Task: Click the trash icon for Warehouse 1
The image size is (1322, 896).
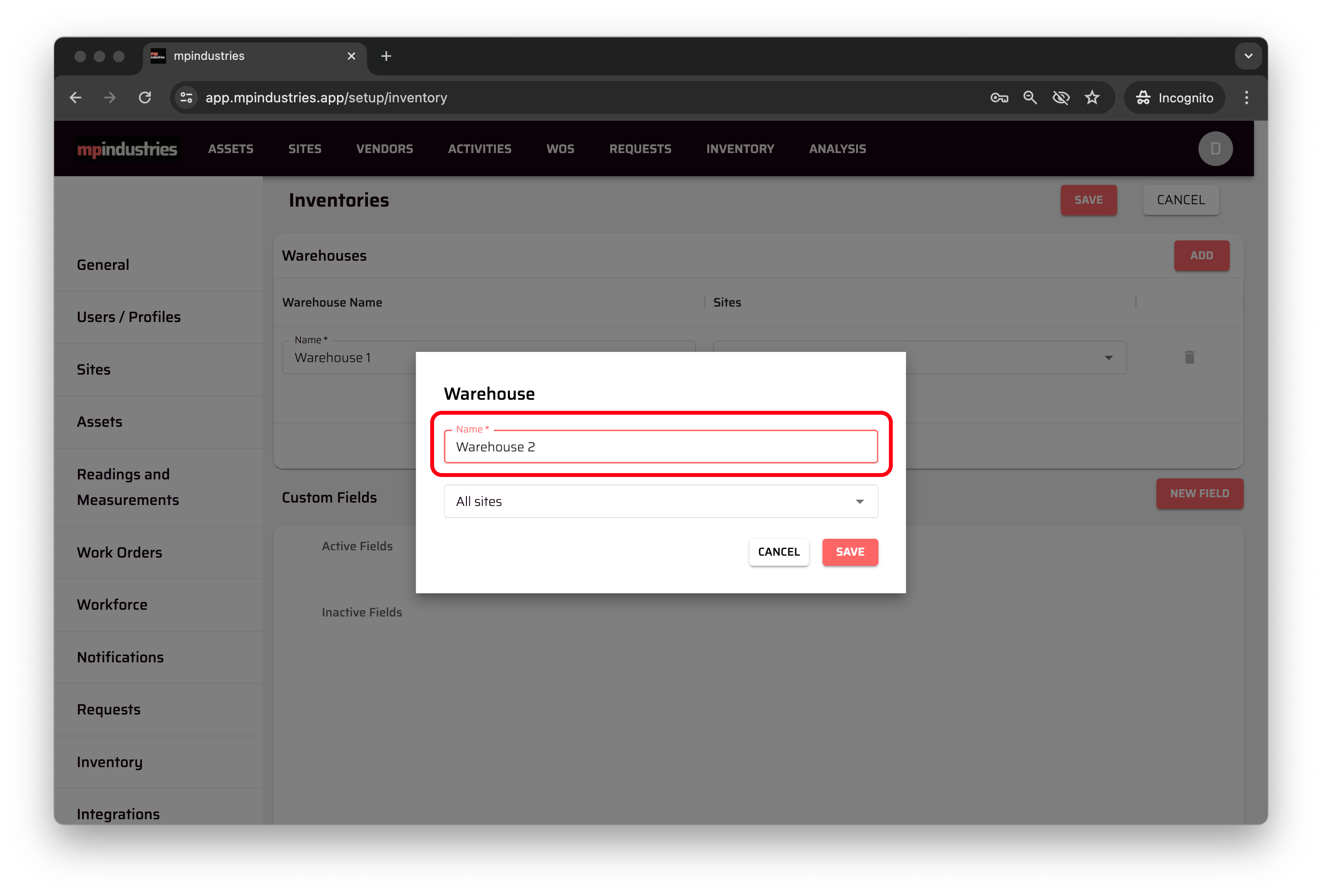Action: [x=1189, y=357]
